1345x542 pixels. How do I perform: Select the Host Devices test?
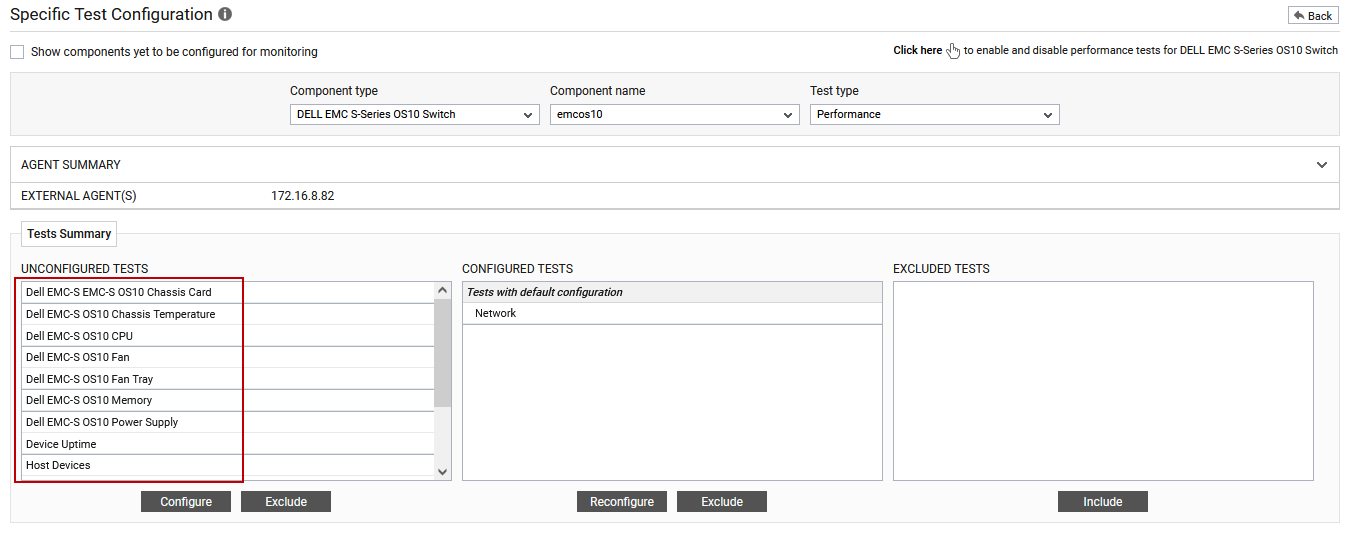228,465
